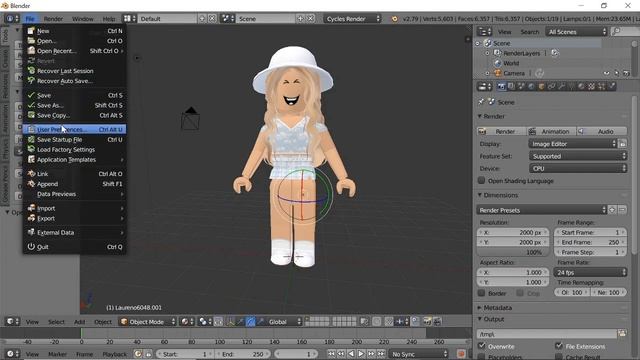Jump to the first frame button
The width and height of the screenshot is (640, 360).
point(331,354)
